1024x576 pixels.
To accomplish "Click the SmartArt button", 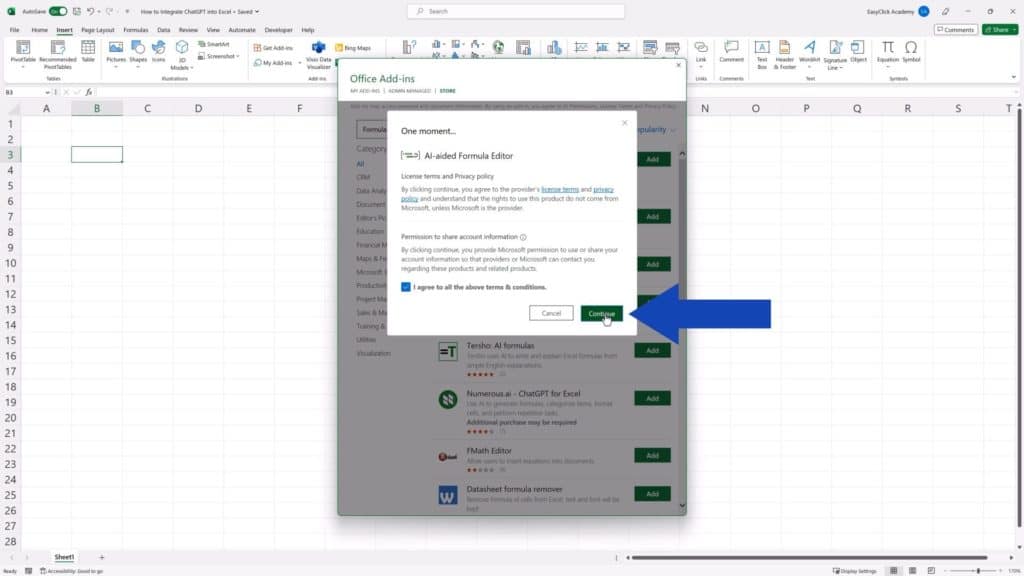I will tap(214, 44).
